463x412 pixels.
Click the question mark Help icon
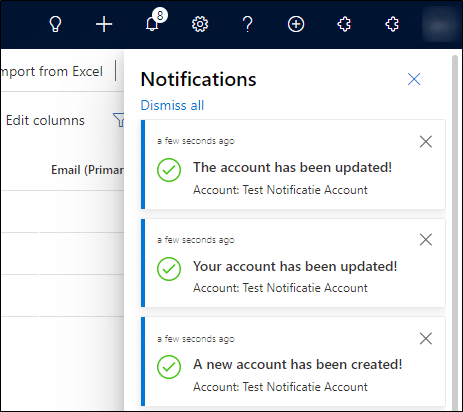pyautogui.click(x=247, y=24)
